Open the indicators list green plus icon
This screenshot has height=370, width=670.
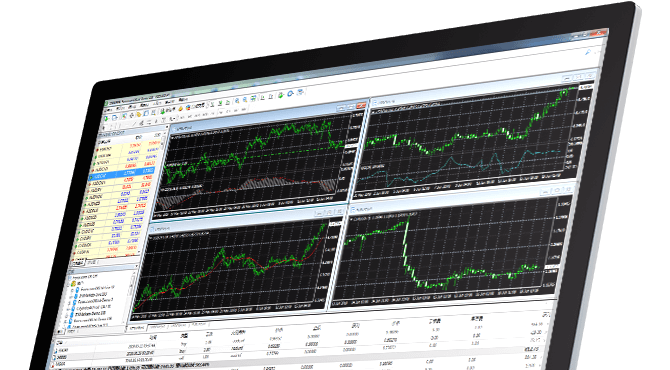(281, 95)
